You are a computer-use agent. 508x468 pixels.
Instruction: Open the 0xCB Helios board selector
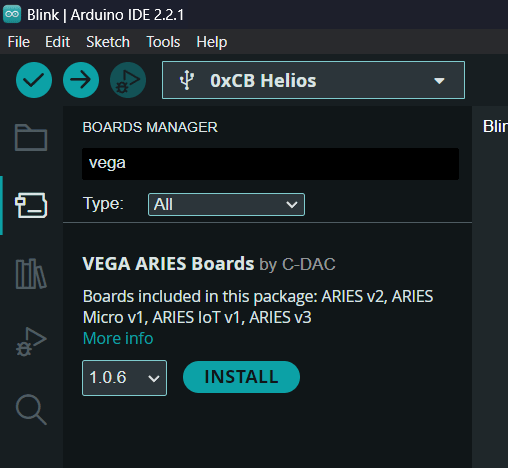point(313,80)
